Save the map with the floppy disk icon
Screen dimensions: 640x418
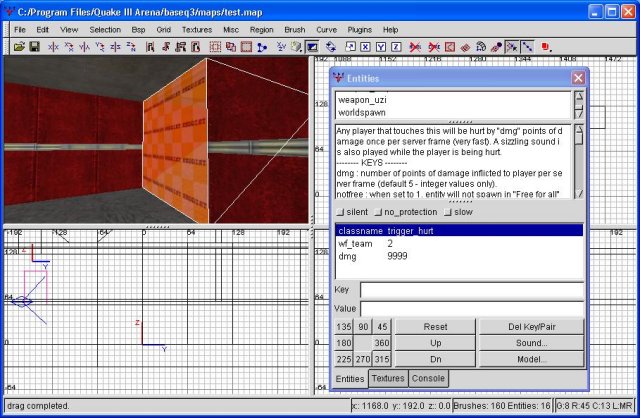(x=34, y=47)
